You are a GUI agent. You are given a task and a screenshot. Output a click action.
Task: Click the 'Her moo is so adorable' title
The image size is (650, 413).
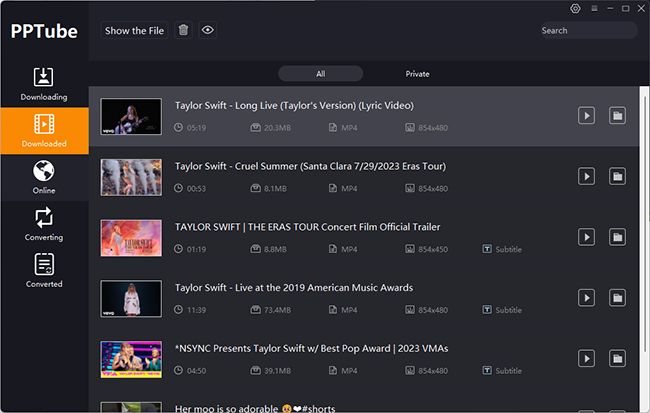(255, 408)
